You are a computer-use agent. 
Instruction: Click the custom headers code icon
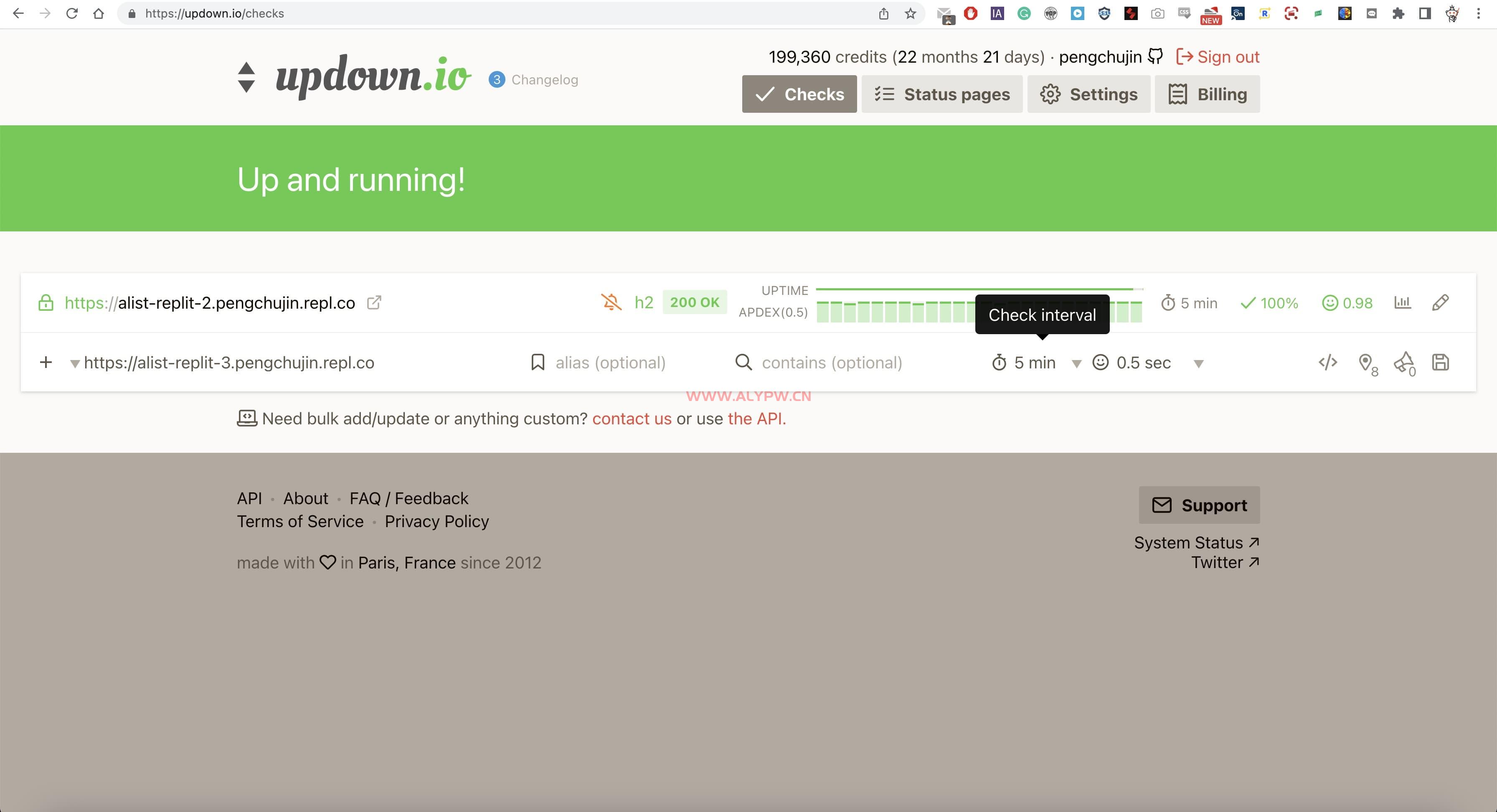point(1328,363)
